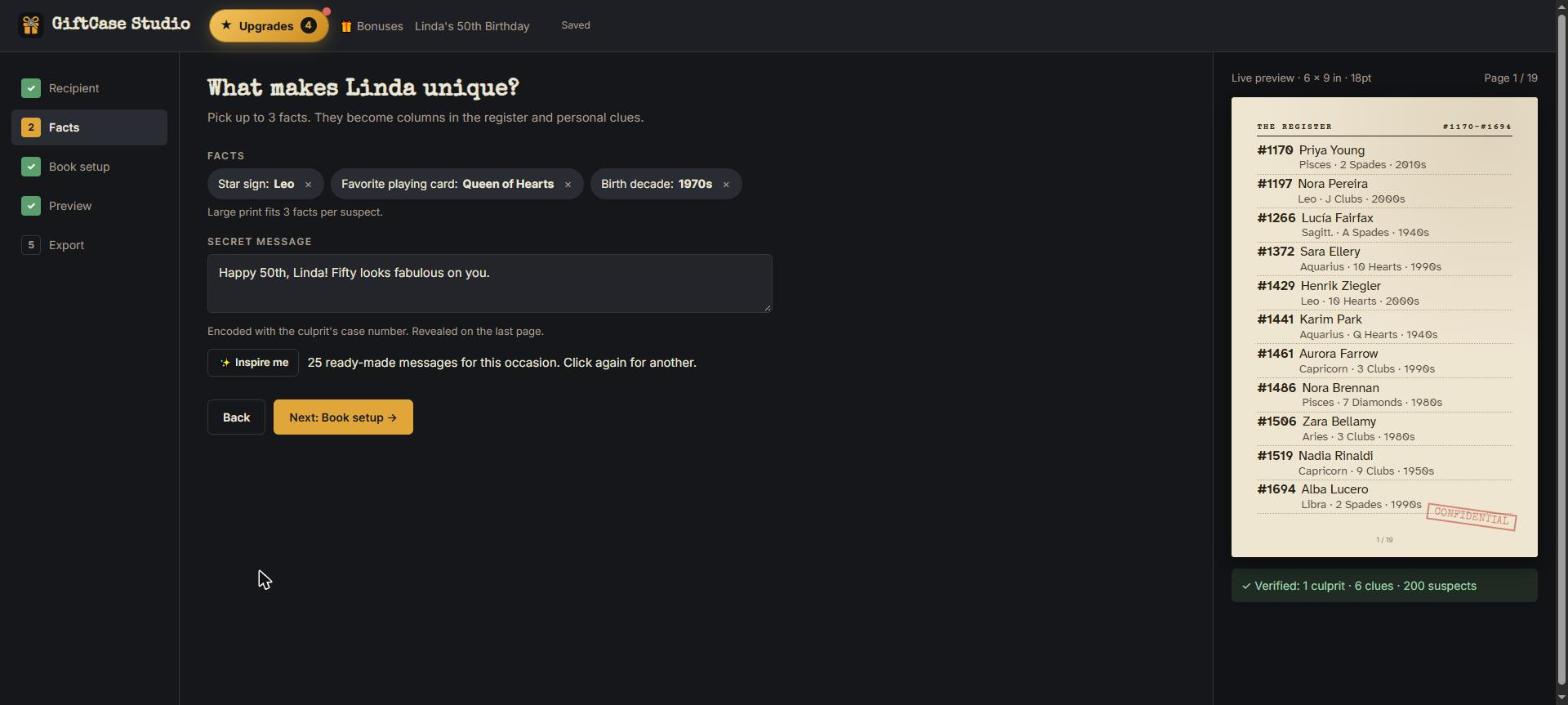Switch to the Preview step
This screenshot has height=705, width=1568.
point(89,205)
